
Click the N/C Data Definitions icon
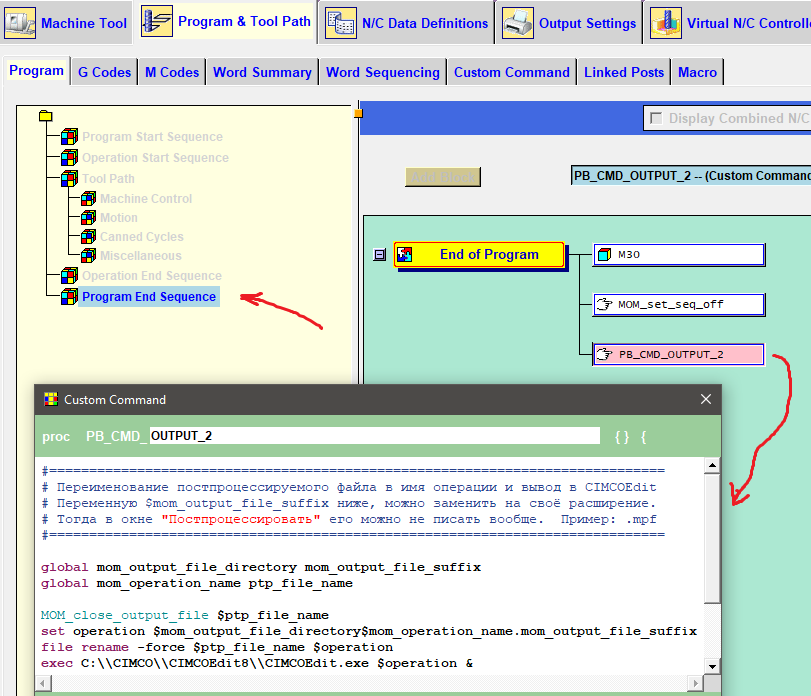click(341, 22)
